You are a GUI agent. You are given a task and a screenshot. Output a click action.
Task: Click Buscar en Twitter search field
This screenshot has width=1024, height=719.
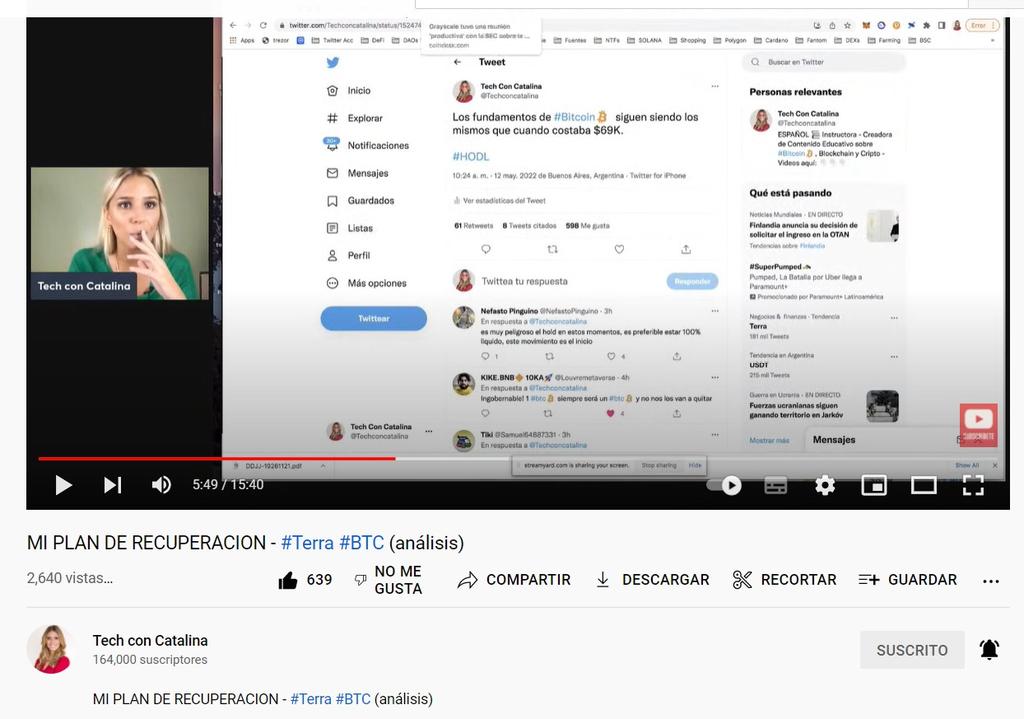pos(824,62)
